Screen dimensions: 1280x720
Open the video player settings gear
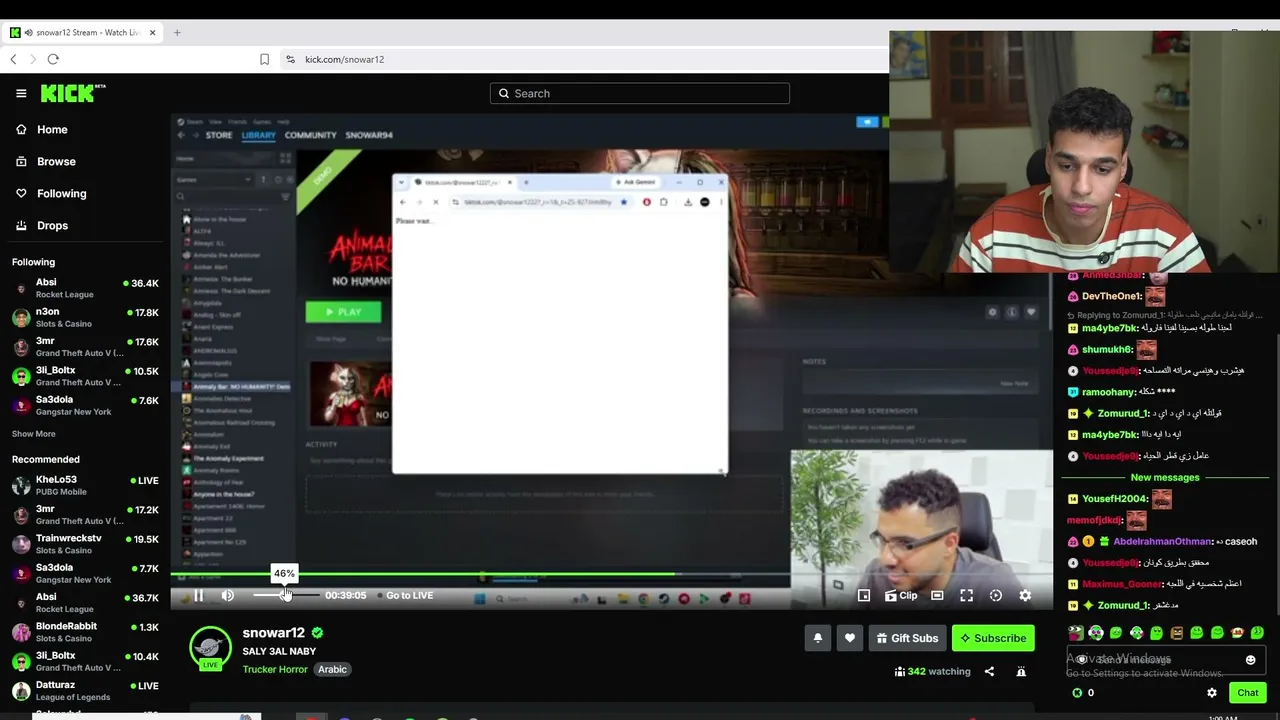[x=1025, y=596]
